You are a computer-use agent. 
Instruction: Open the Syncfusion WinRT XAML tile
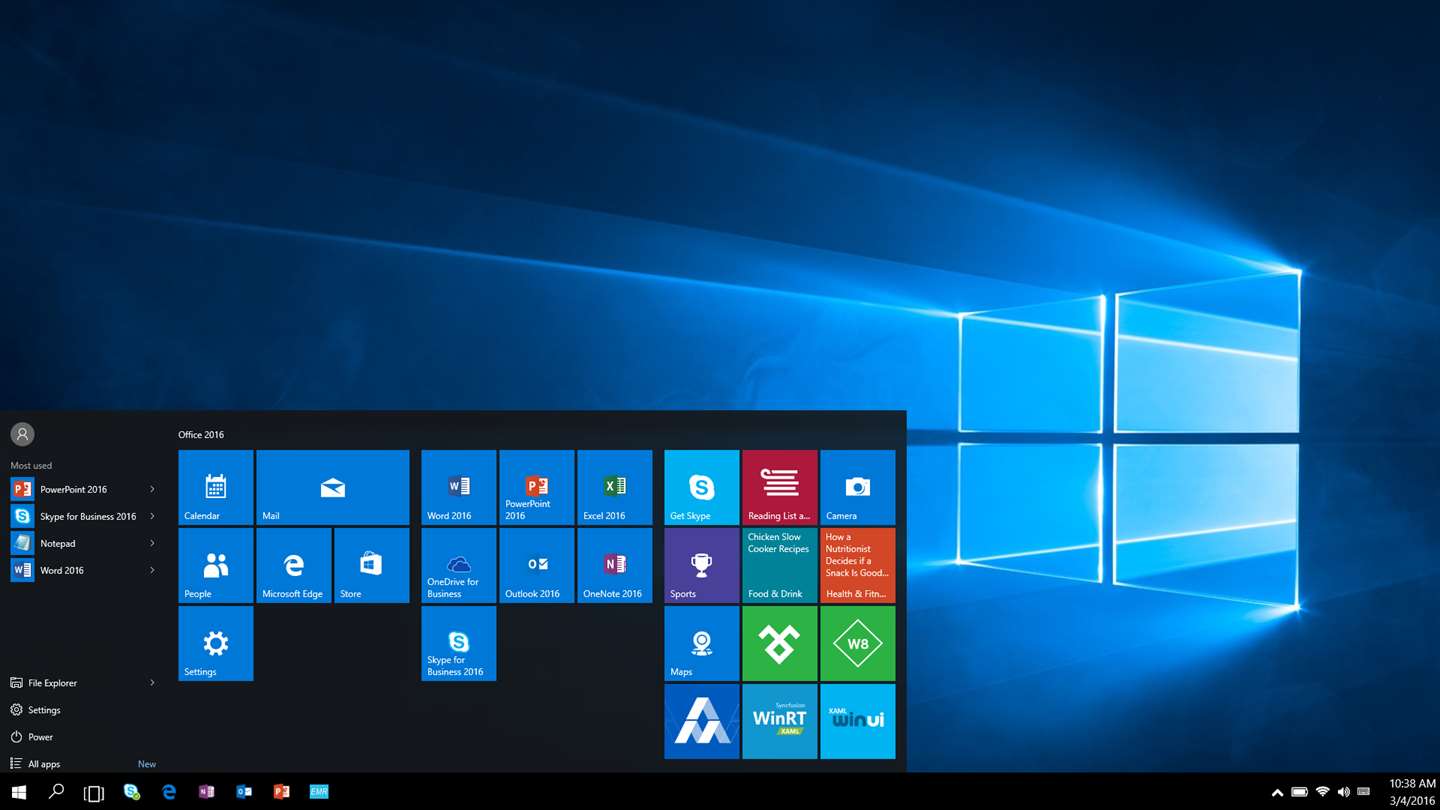coord(779,721)
